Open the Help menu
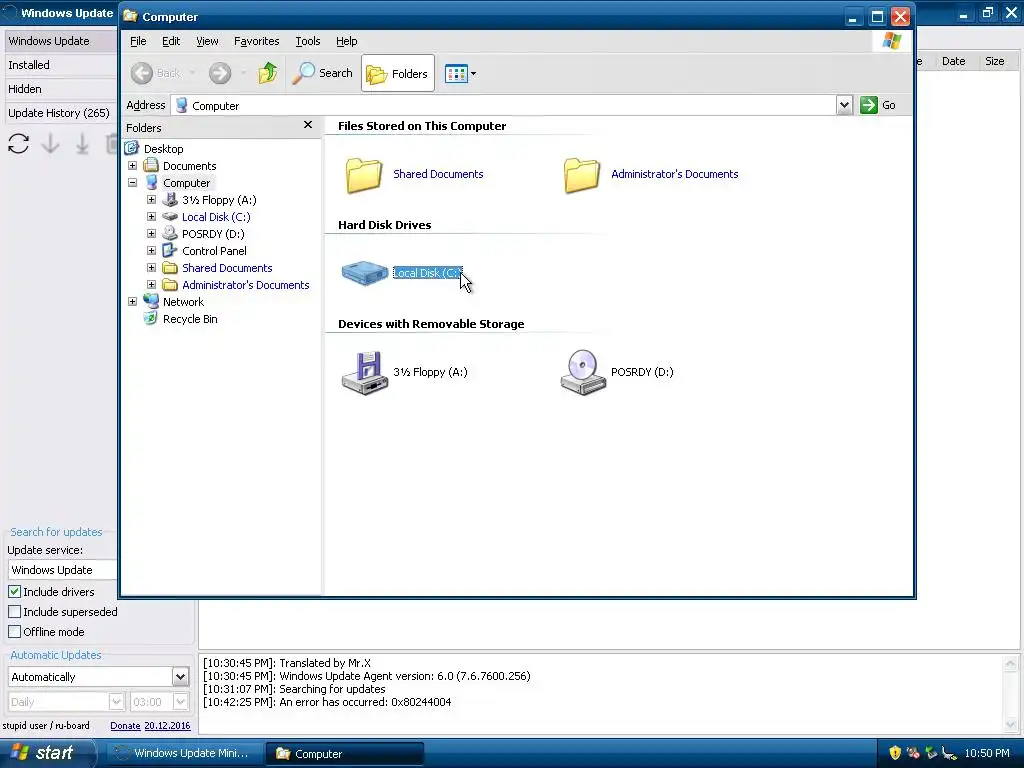The height and width of the screenshot is (768, 1024). (347, 41)
